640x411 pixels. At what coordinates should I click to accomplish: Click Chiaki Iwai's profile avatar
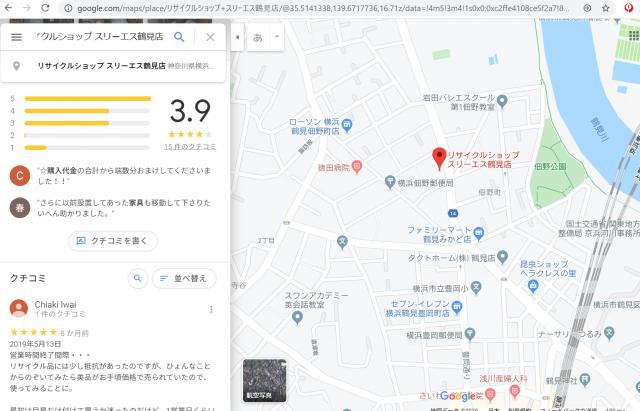coord(18,308)
